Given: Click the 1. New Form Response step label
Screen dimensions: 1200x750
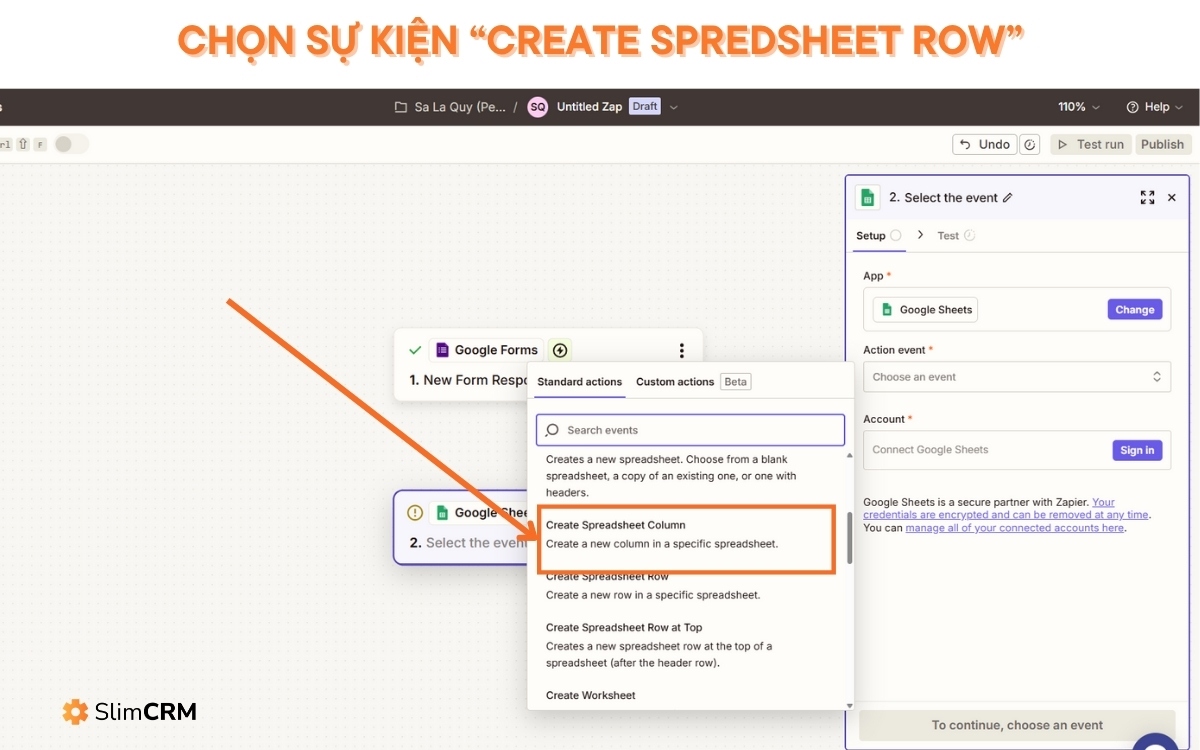Looking at the screenshot, I should 468,380.
